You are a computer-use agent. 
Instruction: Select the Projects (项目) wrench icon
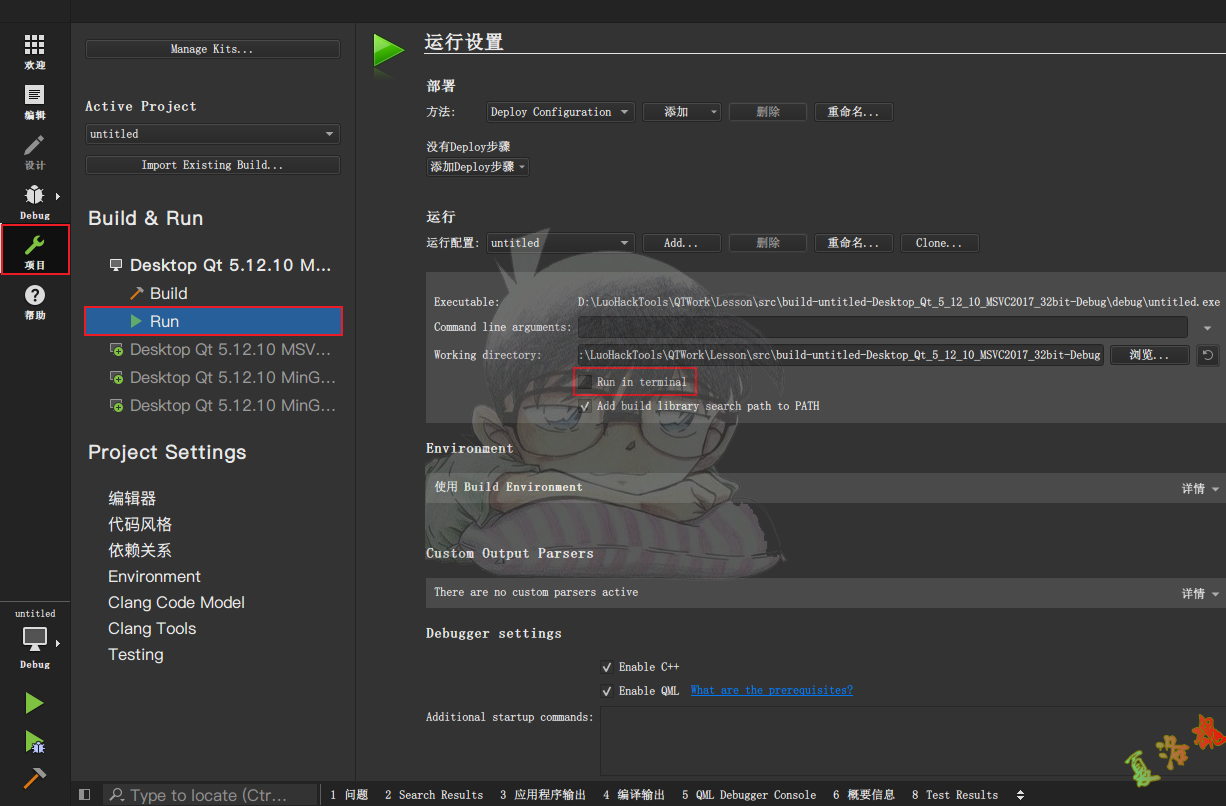pos(35,250)
